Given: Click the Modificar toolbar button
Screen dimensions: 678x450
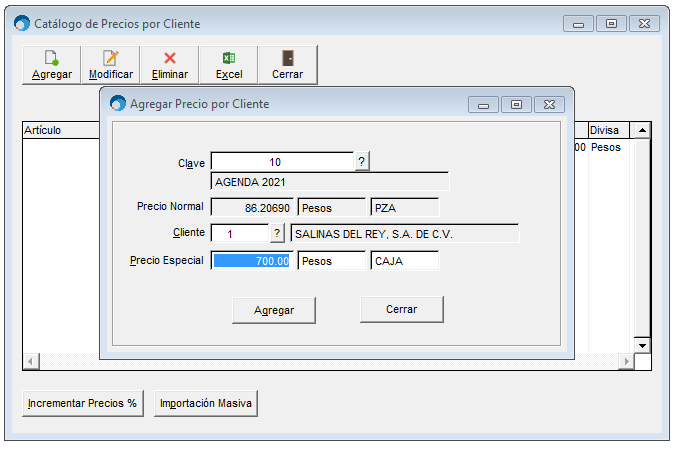Looking at the screenshot, I should [111, 65].
